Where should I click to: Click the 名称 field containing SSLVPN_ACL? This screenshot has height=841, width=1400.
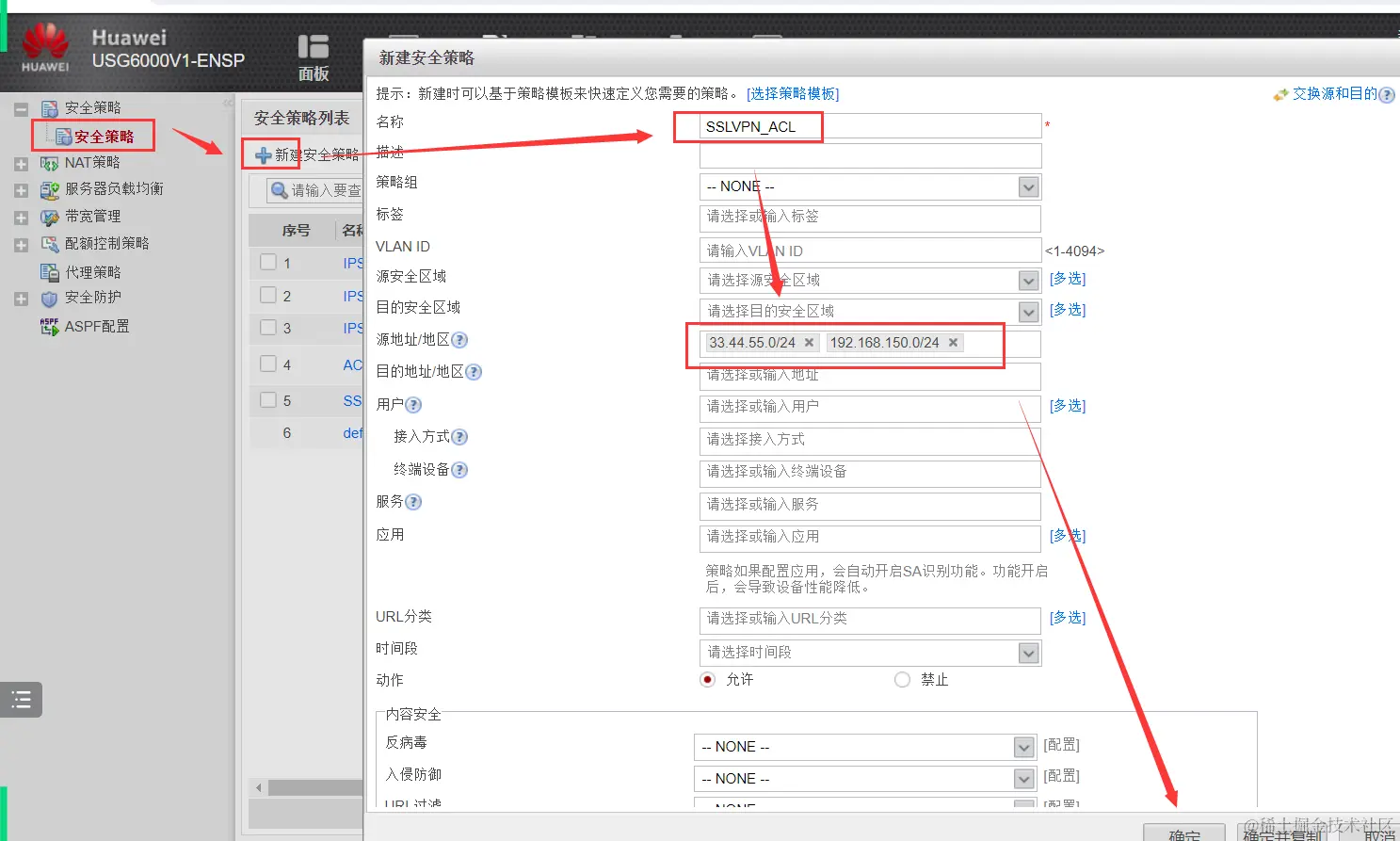point(870,126)
